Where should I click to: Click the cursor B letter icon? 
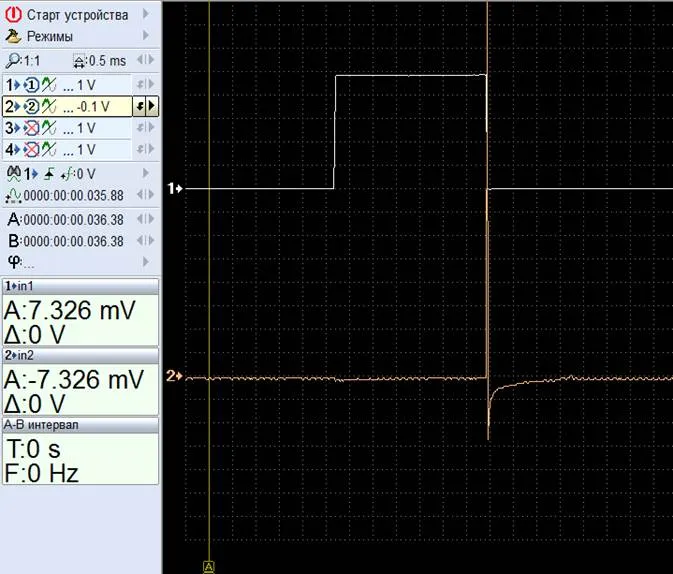click(14, 241)
